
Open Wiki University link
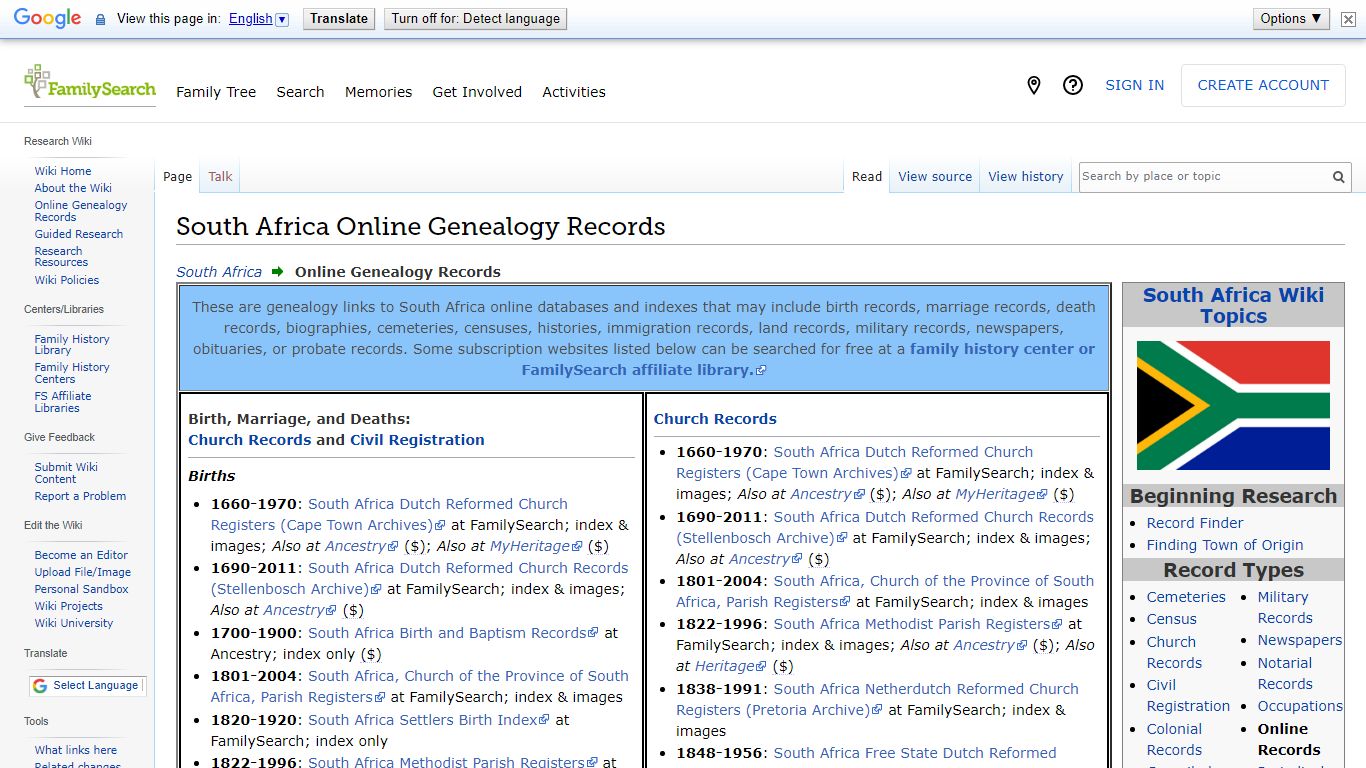click(x=74, y=623)
